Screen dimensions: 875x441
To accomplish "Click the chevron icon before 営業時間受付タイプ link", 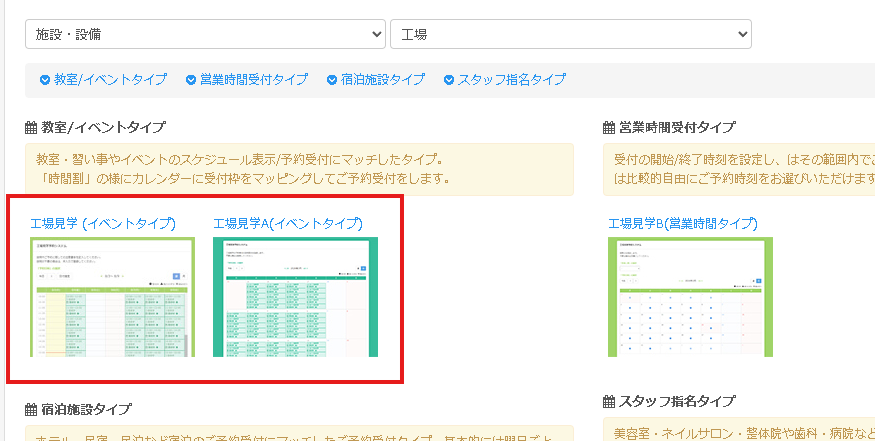I will [191, 80].
